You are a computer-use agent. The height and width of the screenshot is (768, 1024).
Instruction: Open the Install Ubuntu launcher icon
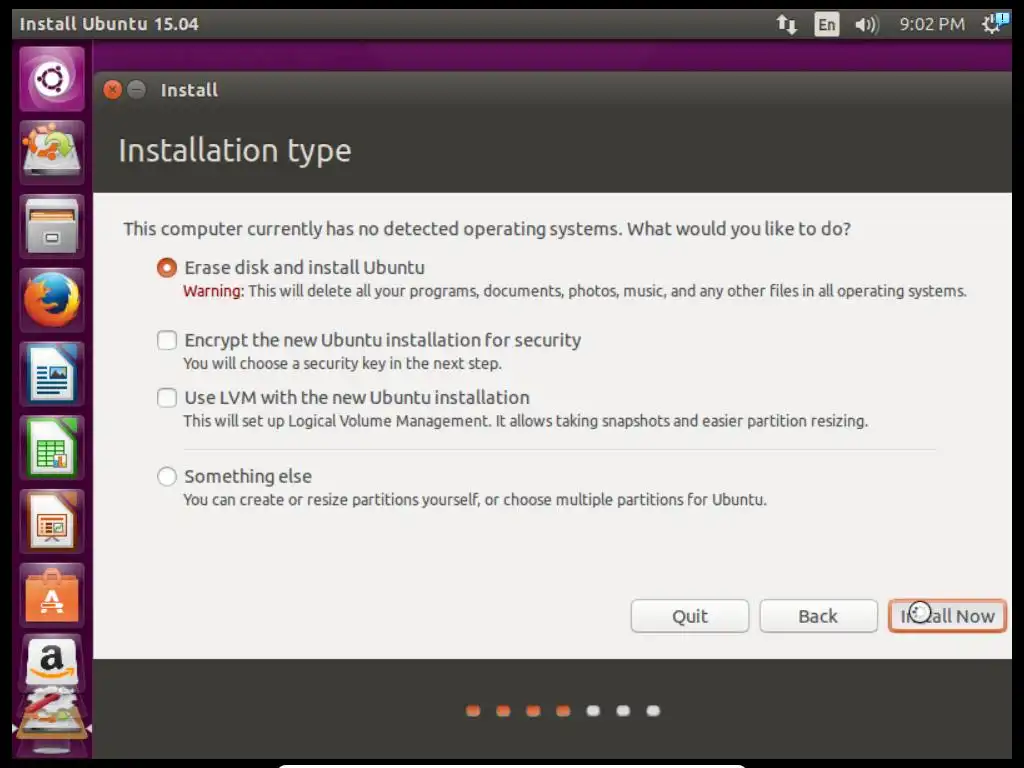point(52,152)
